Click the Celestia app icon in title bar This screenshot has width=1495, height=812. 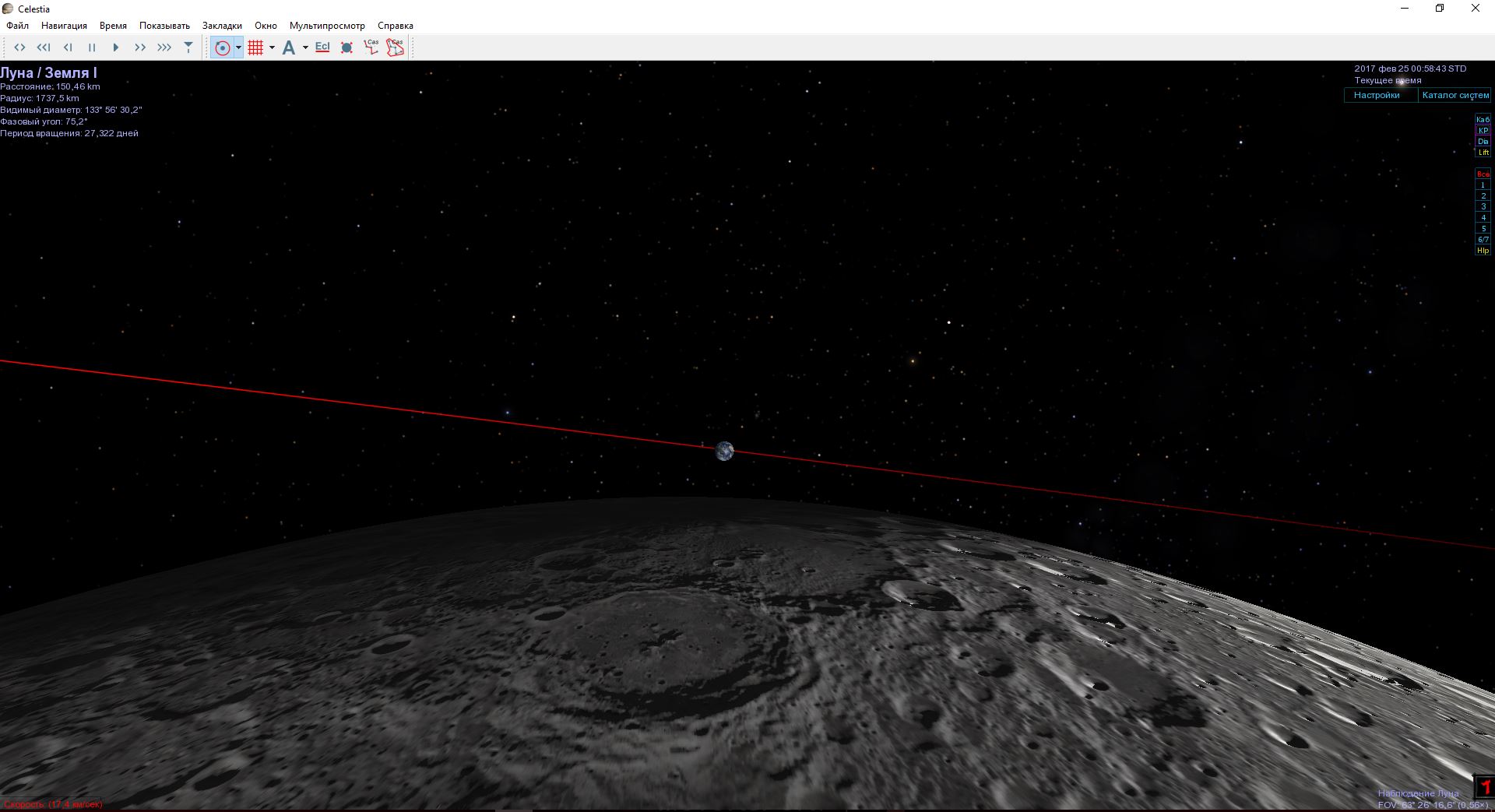pyautogui.click(x=8, y=9)
